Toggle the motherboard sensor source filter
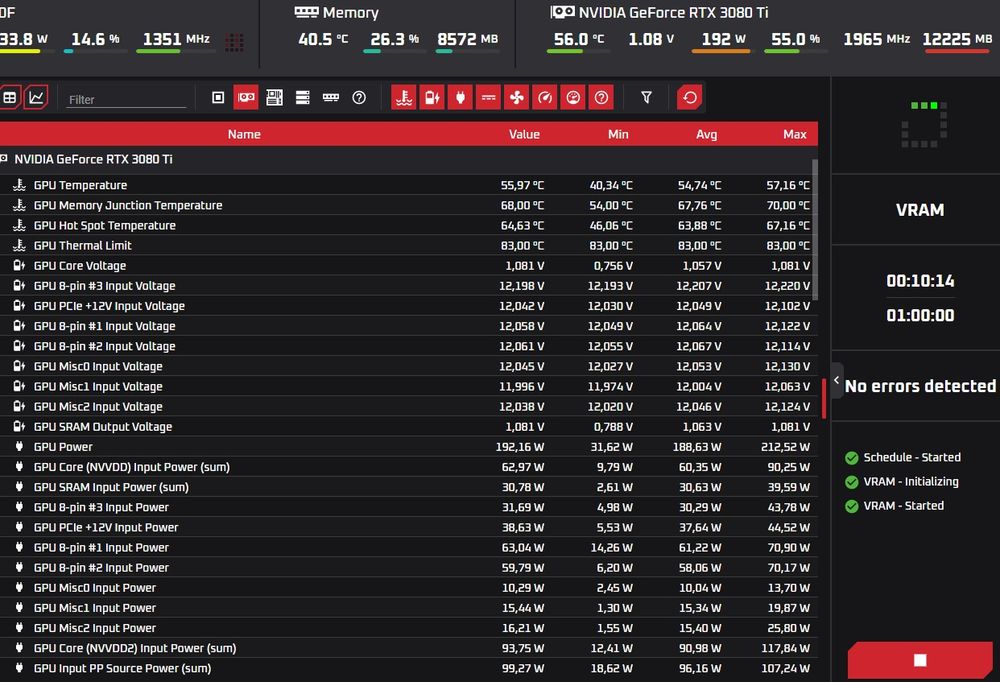Image resolution: width=1000 pixels, height=682 pixels. pos(274,98)
